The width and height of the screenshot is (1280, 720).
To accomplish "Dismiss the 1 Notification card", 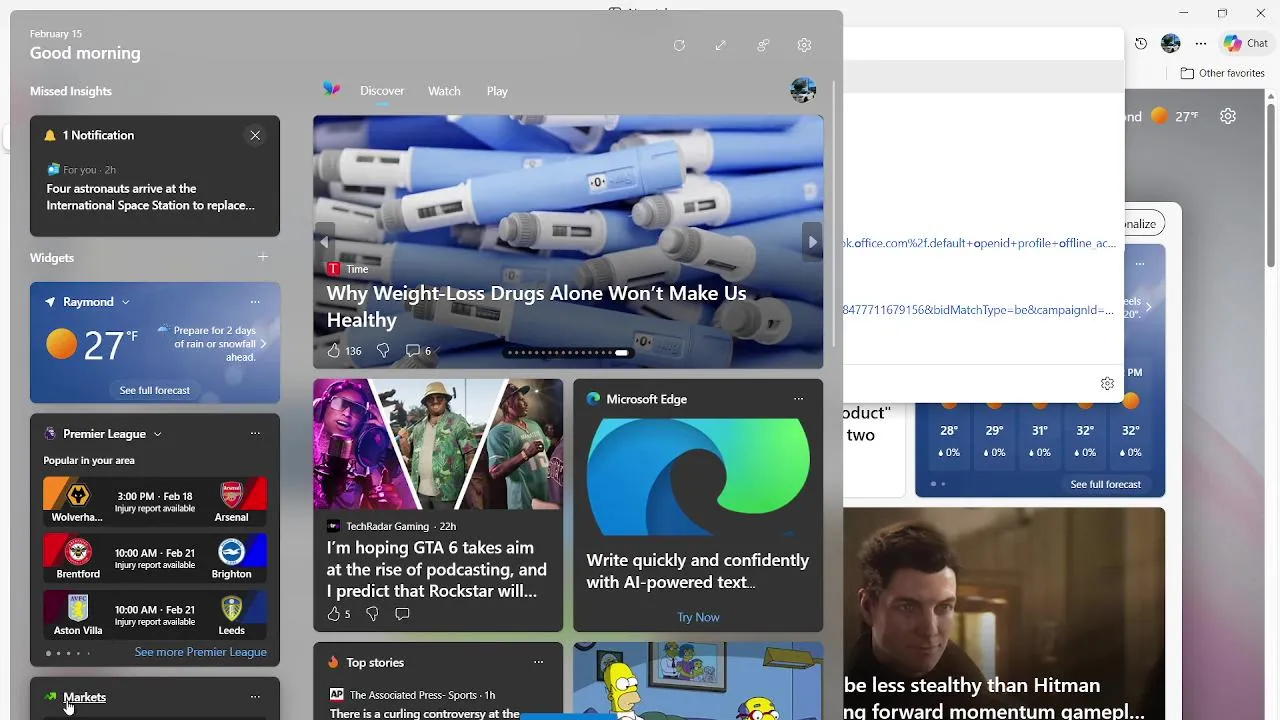I will coord(255,135).
